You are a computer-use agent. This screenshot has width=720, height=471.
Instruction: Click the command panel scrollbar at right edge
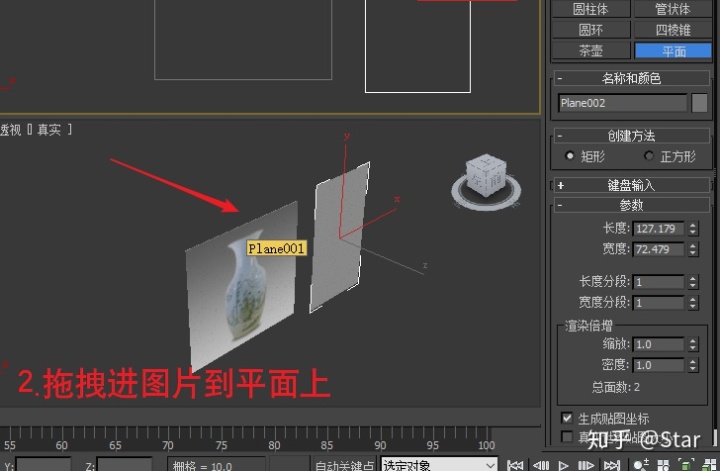pos(715,437)
